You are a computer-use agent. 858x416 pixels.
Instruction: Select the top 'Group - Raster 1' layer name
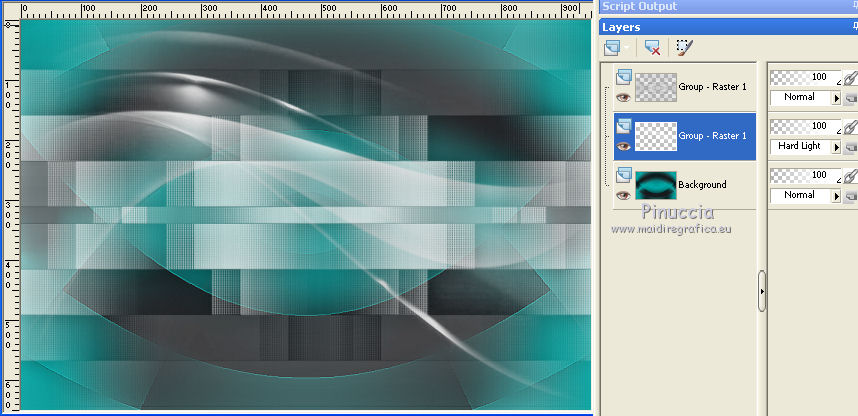(x=712, y=86)
